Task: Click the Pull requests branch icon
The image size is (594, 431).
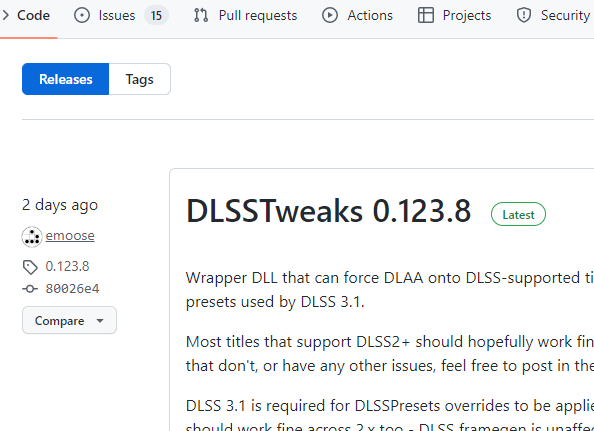Action: pos(201,16)
